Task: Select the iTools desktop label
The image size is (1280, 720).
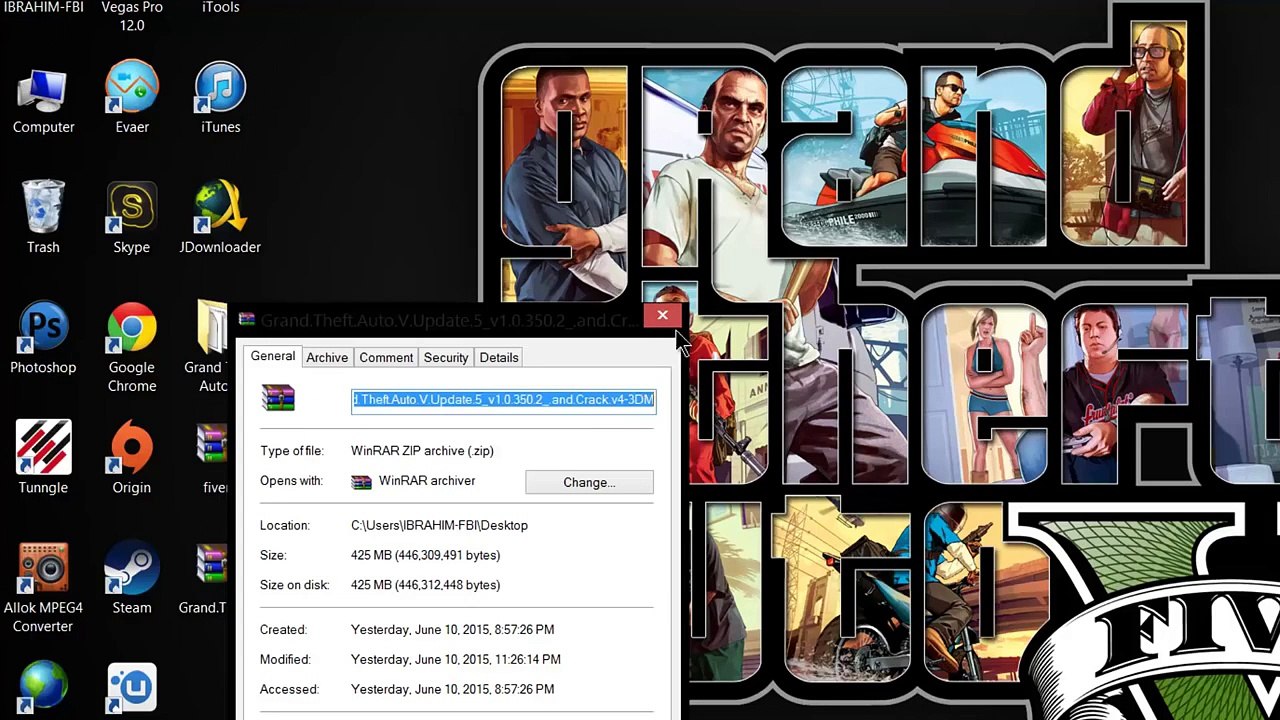Action: coord(220,7)
